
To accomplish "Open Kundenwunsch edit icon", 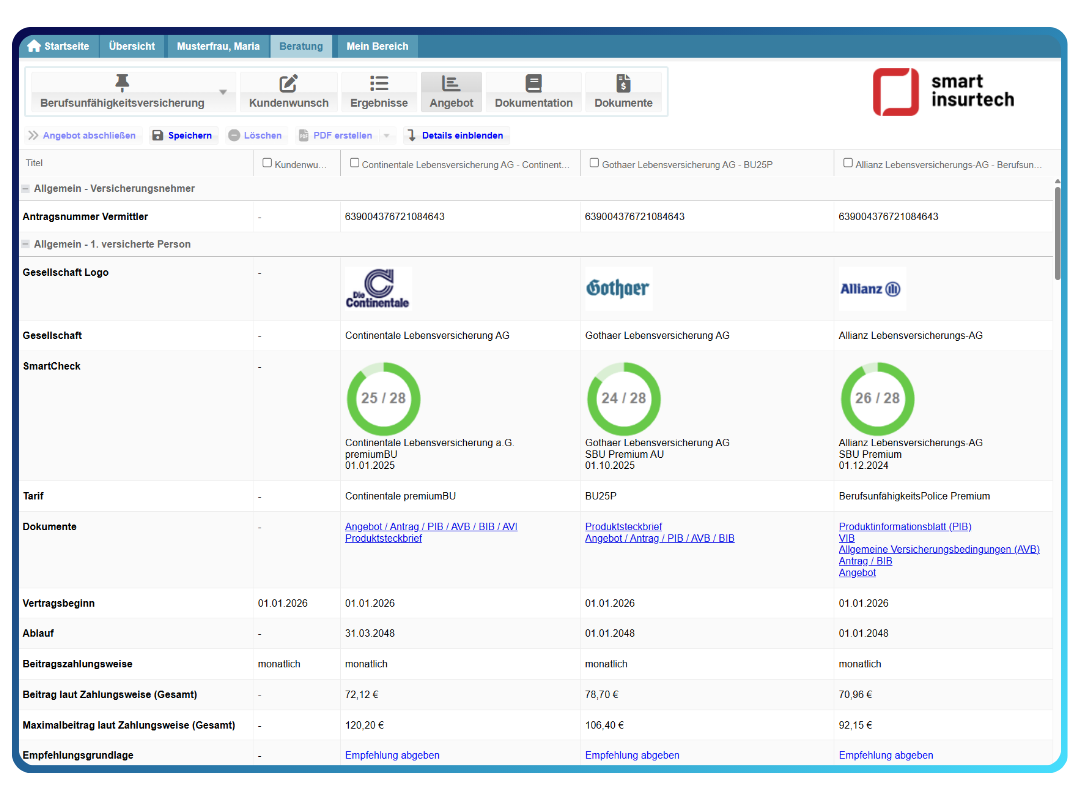I will click(289, 84).
